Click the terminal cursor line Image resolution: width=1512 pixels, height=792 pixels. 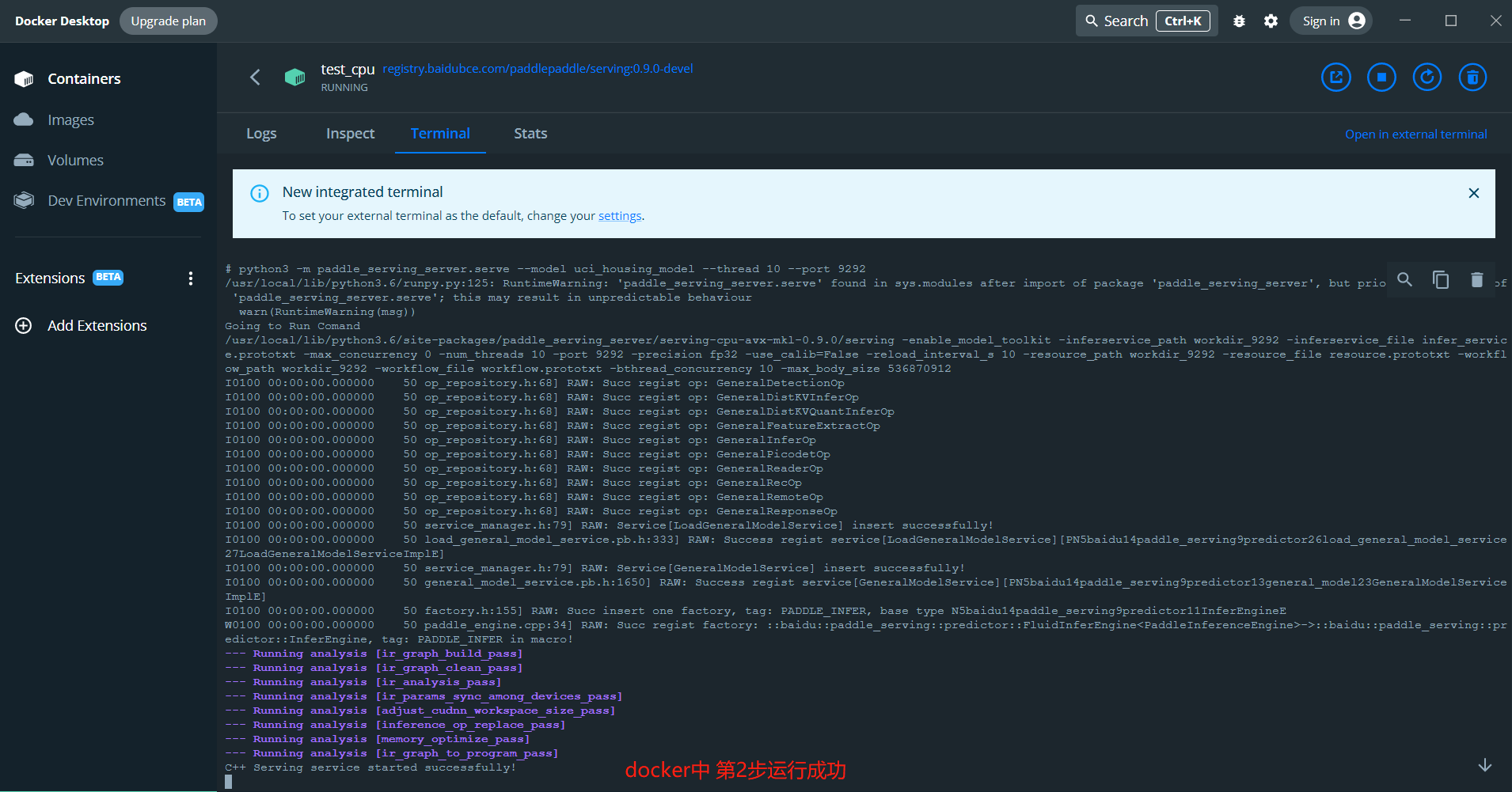(229, 782)
